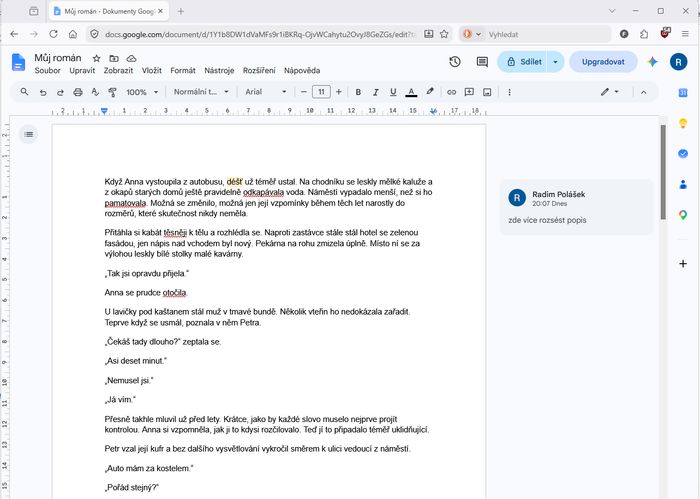This screenshot has width=700, height=499.
Task: Open editing mode pencil dropdown
Action: [x=609, y=92]
